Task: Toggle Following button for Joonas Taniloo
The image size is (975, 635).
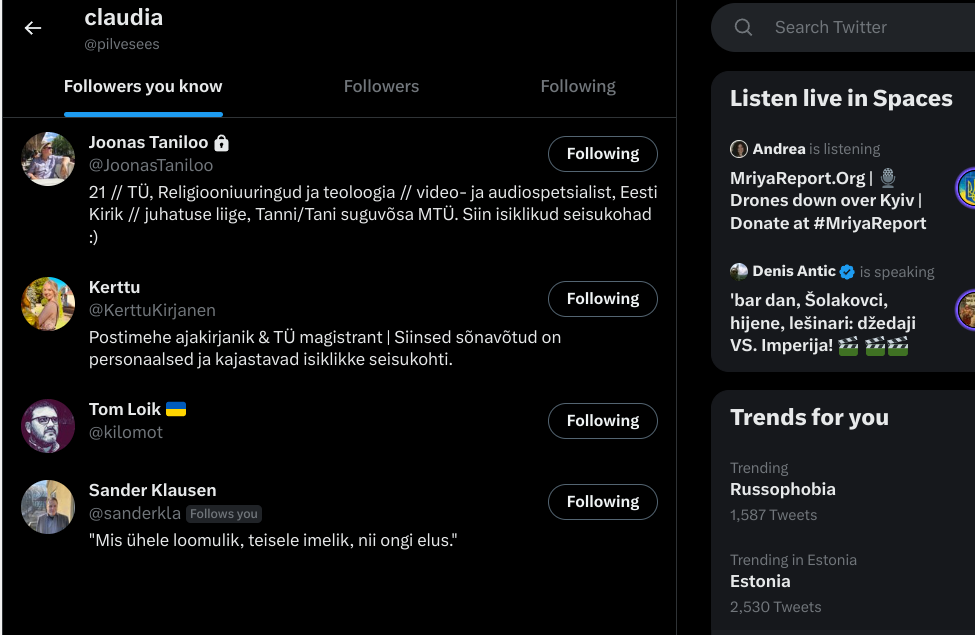Action: tap(602, 154)
